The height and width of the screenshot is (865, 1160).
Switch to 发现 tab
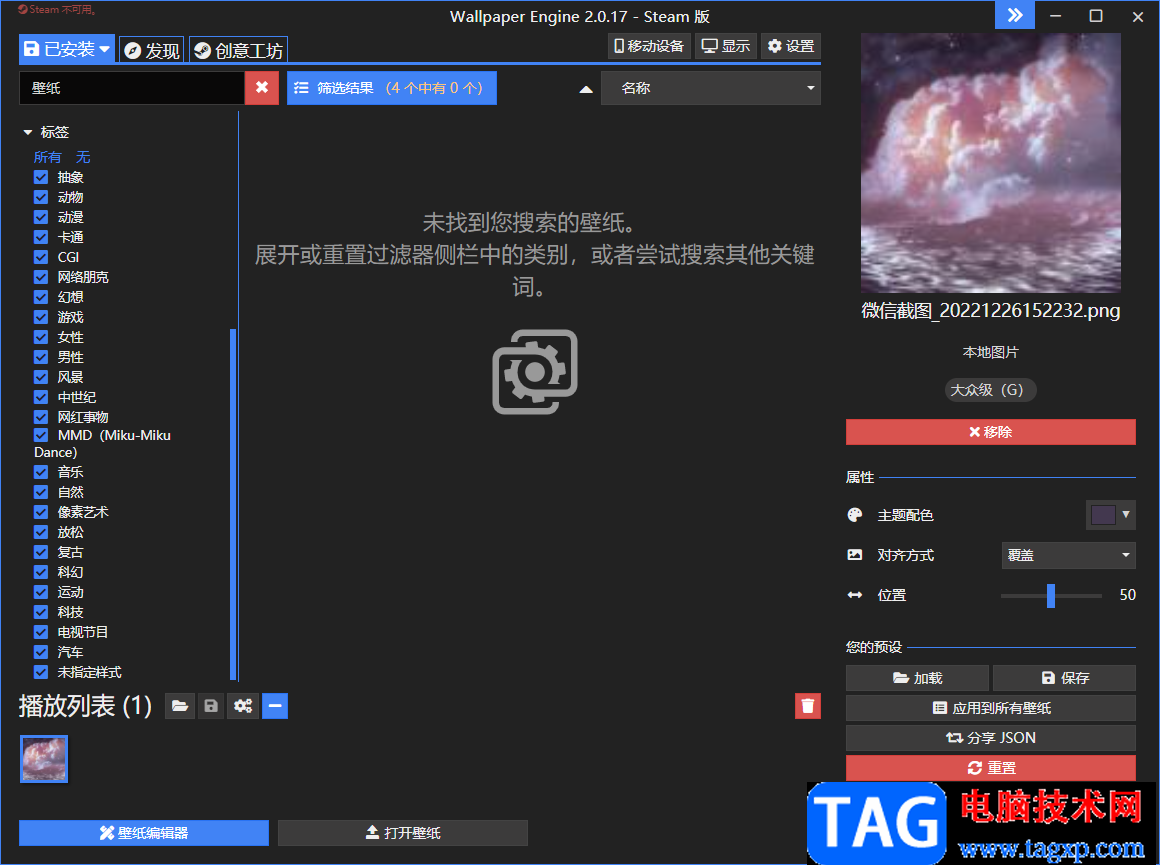click(152, 50)
